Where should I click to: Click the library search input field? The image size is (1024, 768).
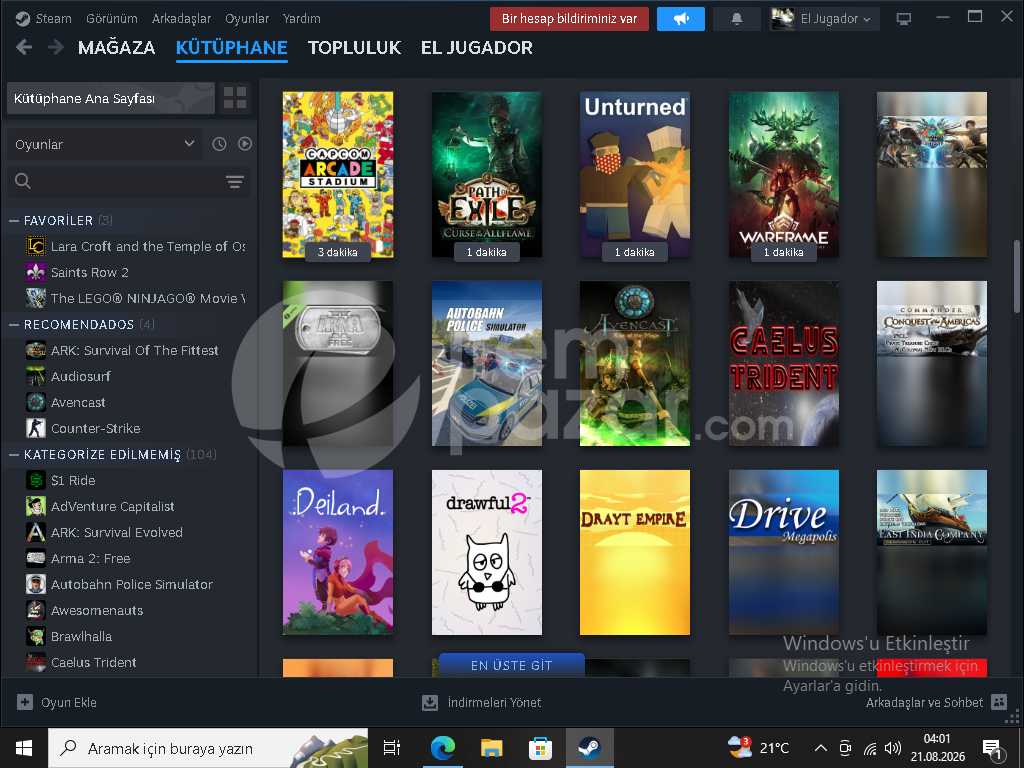(128, 182)
